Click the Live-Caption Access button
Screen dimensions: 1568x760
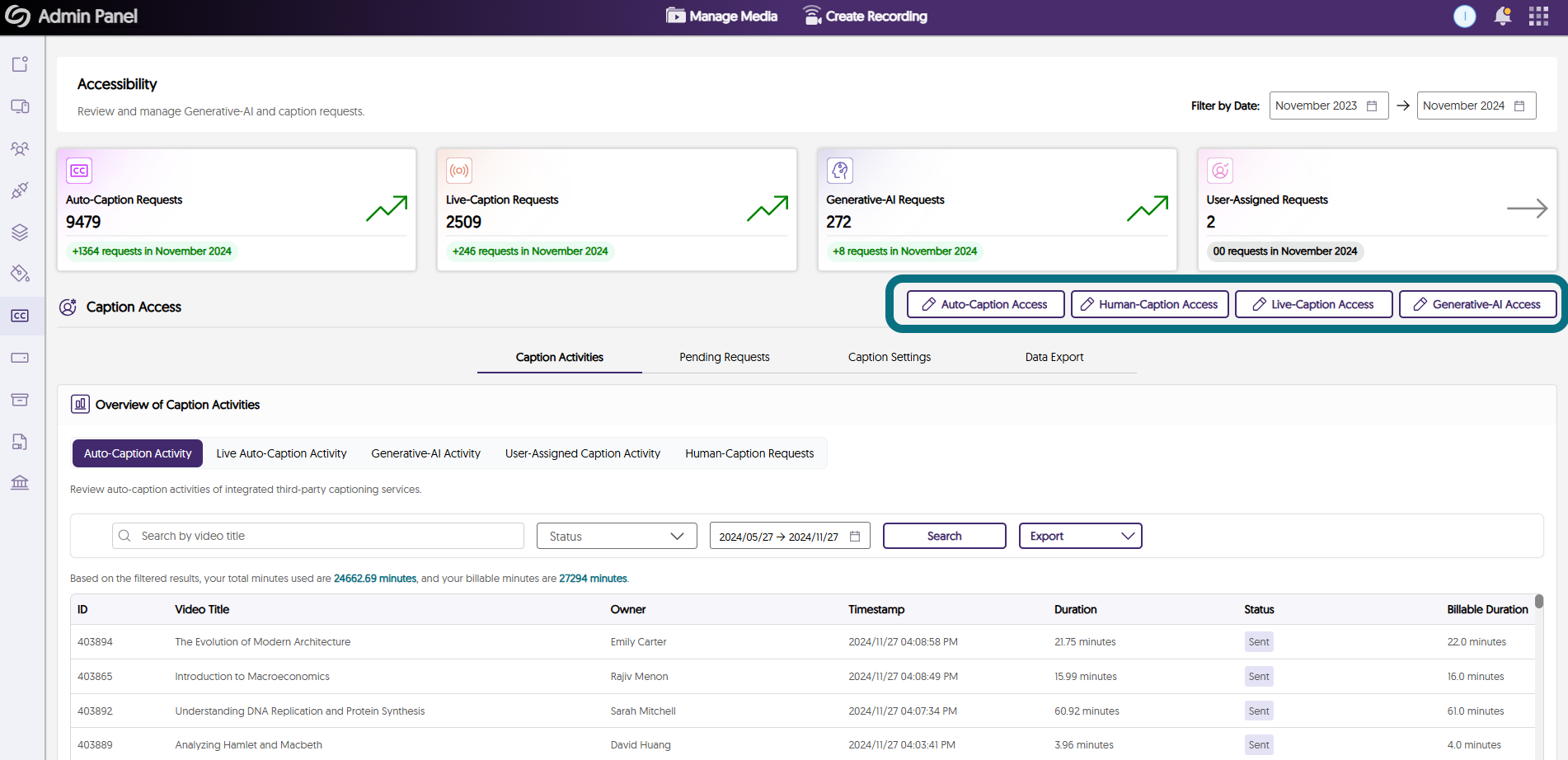pyautogui.click(x=1313, y=304)
